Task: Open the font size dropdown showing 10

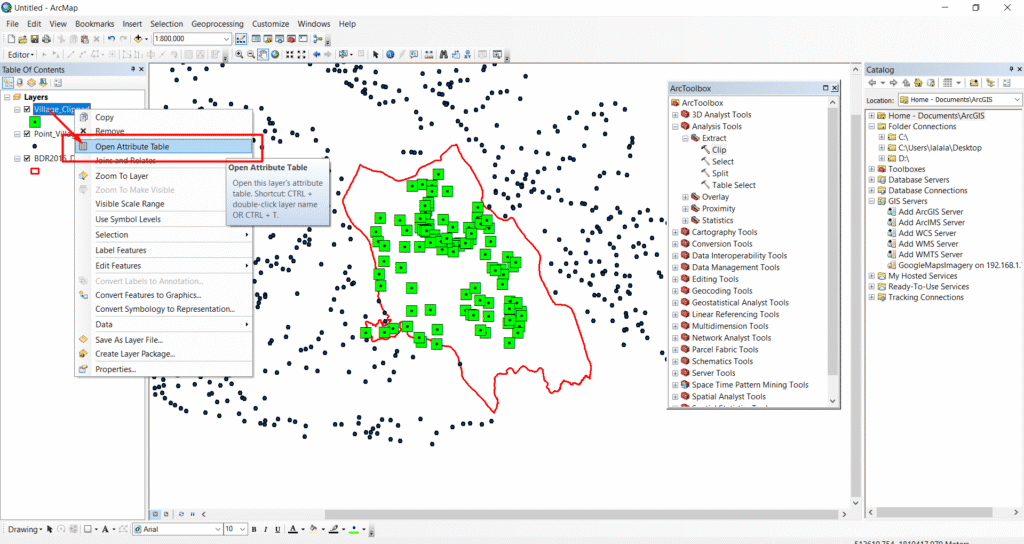Action: (x=242, y=529)
